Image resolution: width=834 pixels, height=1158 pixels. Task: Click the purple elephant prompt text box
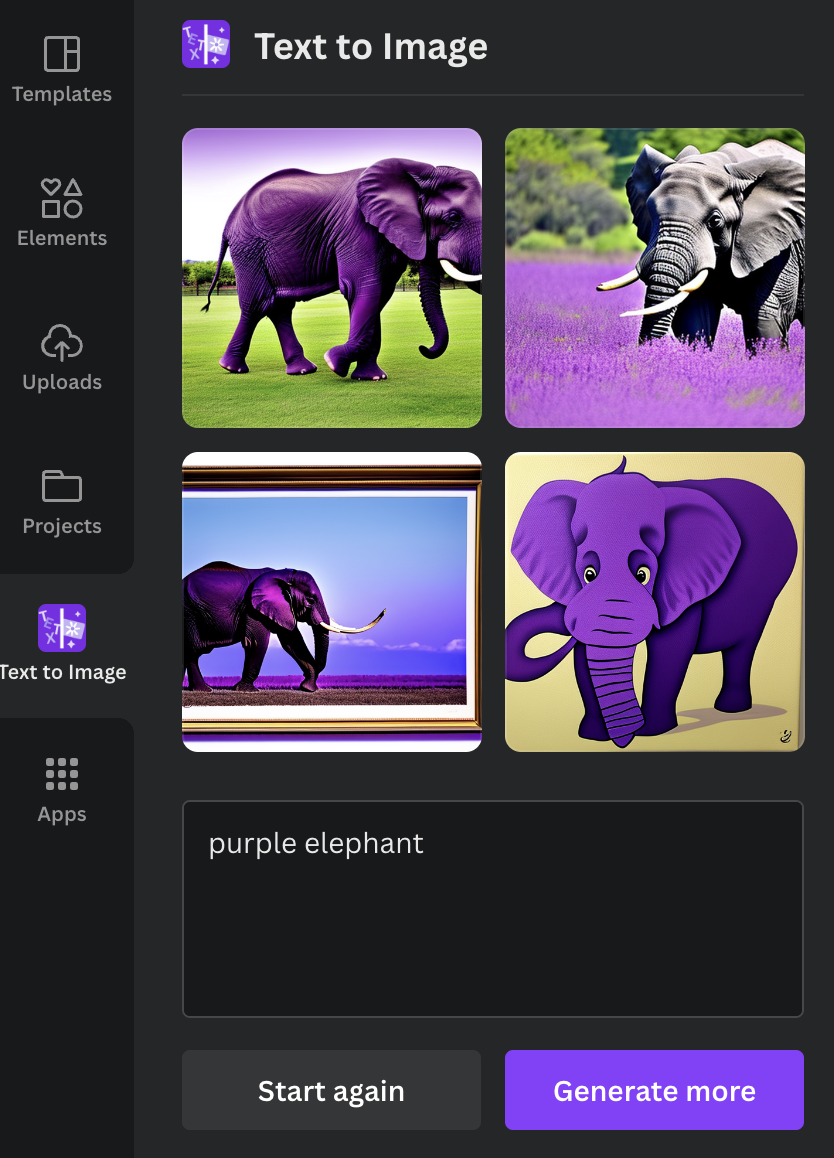point(493,909)
